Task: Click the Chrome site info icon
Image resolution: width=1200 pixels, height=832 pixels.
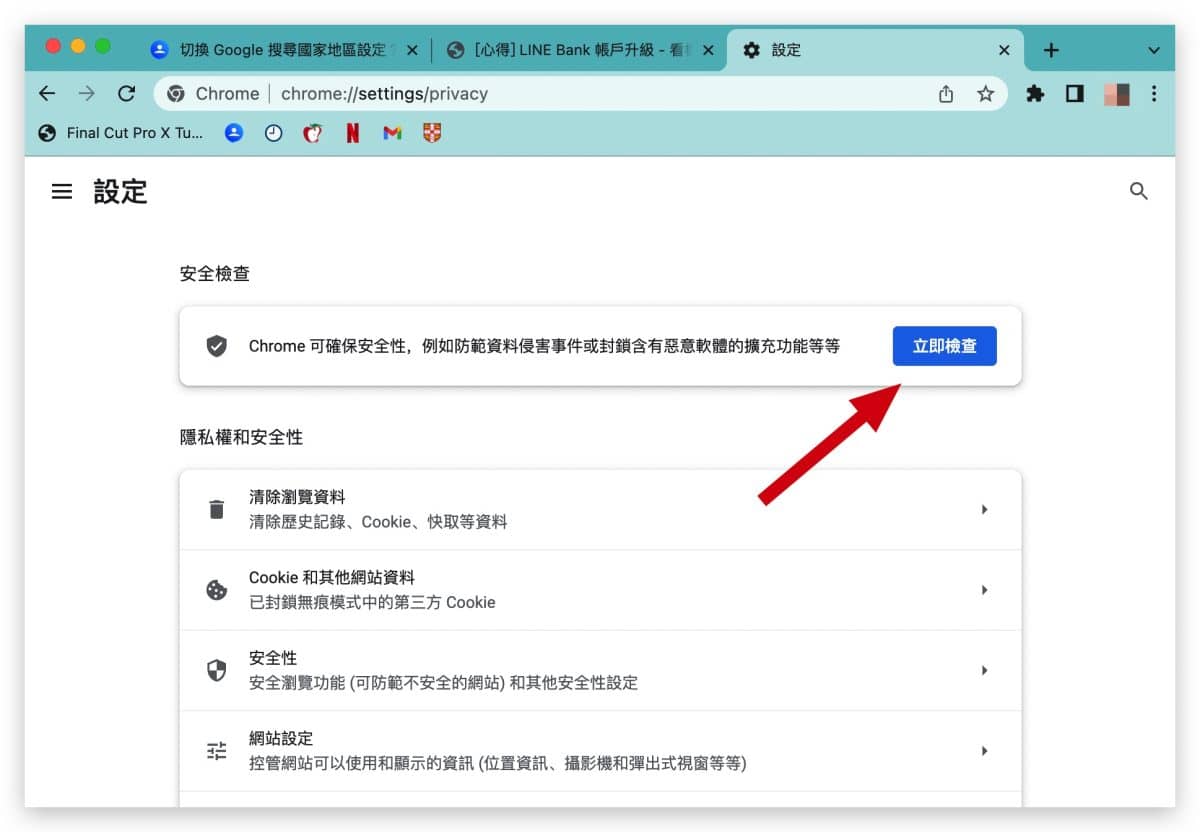Action: (x=176, y=93)
